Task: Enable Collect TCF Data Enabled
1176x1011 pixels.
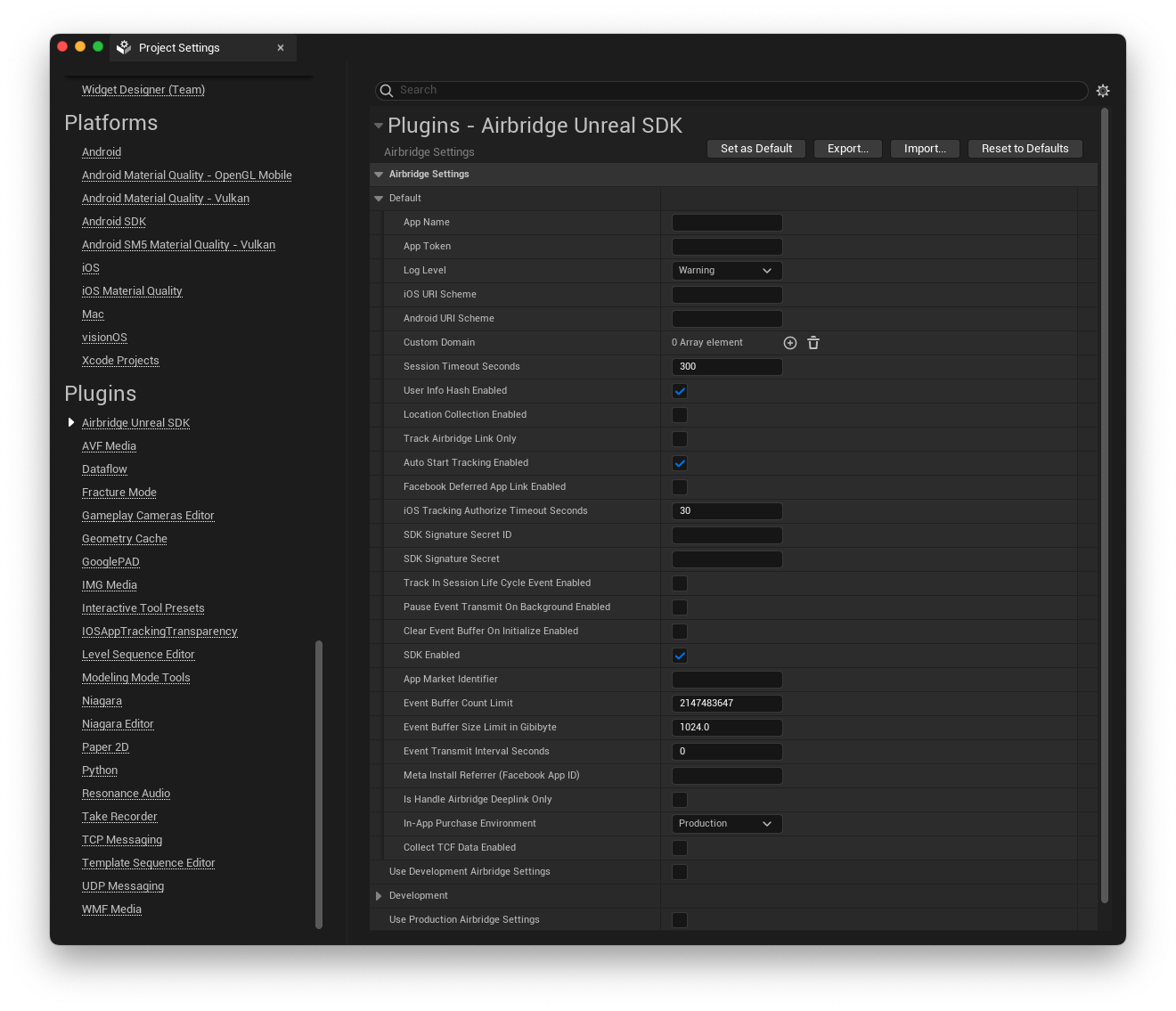Action: (680, 848)
